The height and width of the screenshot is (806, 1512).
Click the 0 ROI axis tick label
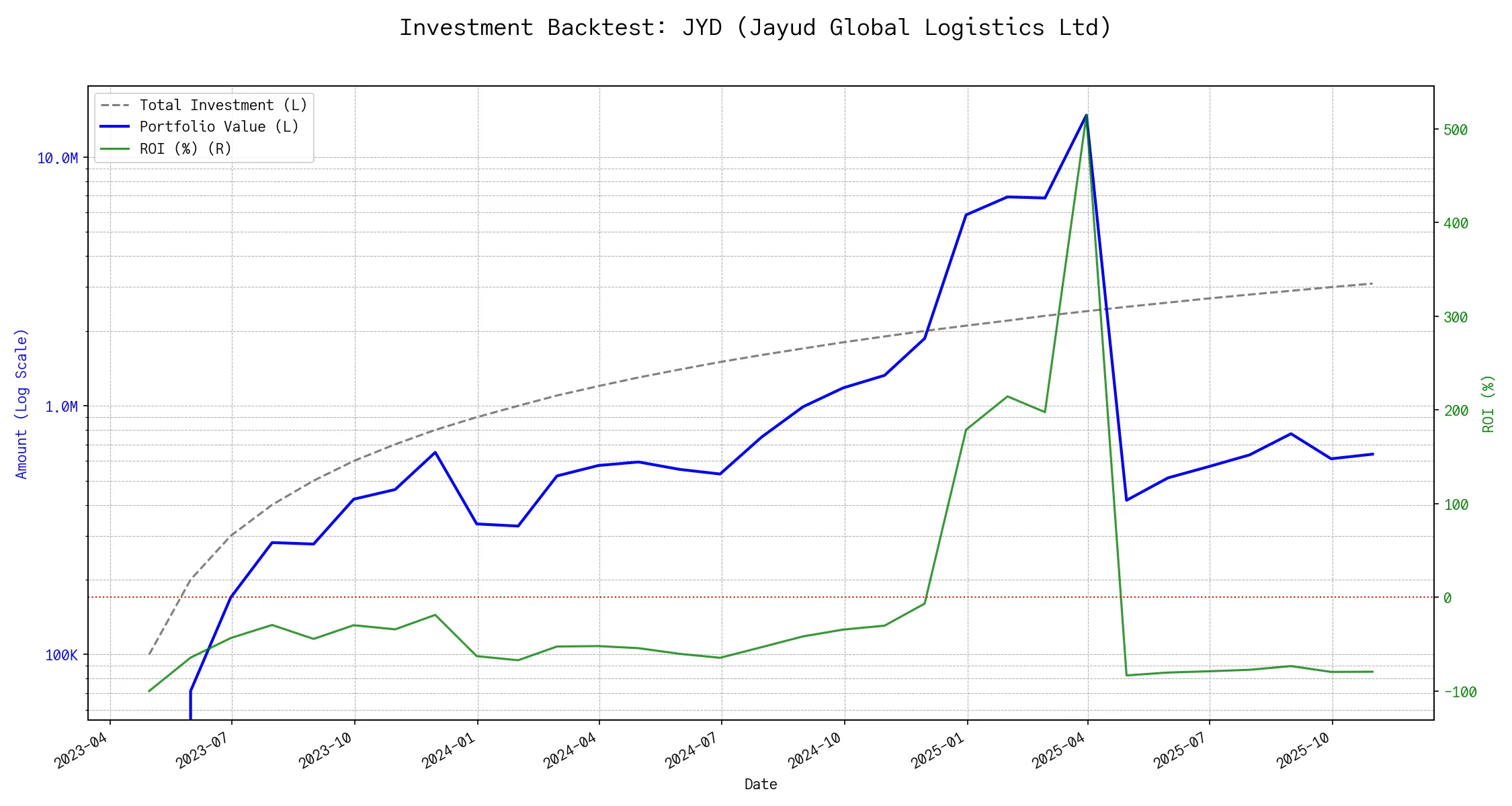coord(1447,598)
